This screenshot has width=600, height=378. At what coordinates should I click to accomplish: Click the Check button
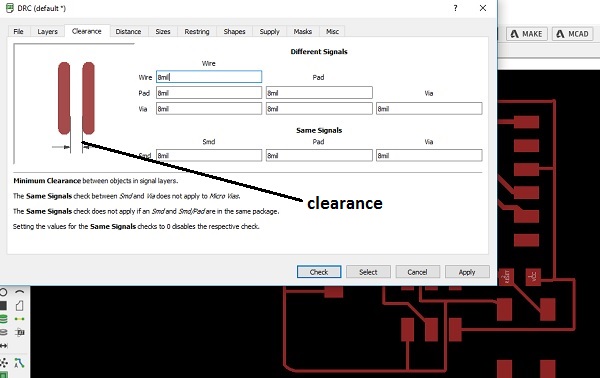tap(319, 272)
